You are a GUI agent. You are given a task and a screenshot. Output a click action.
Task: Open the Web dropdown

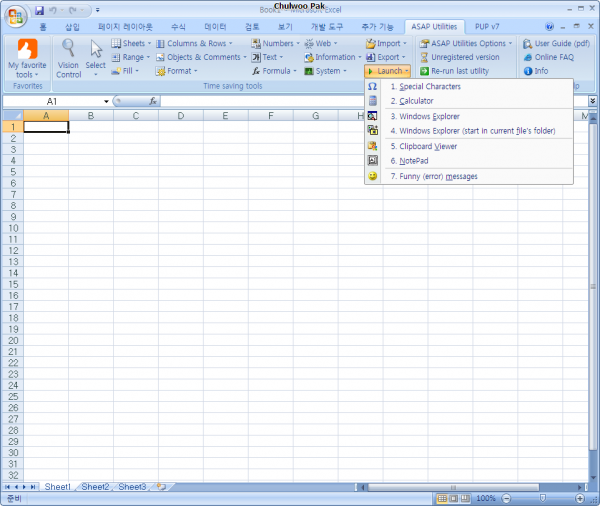tap(321, 43)
